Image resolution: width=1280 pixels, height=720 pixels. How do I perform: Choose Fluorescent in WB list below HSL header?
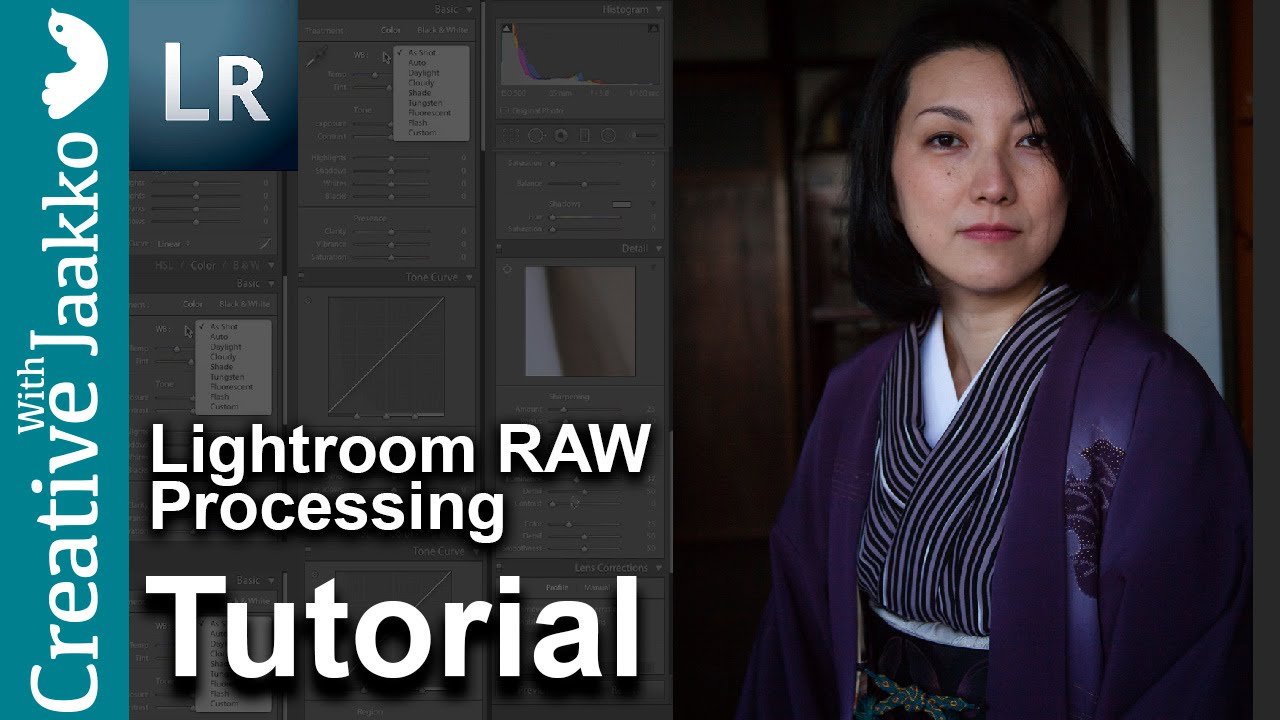[231, 387]
